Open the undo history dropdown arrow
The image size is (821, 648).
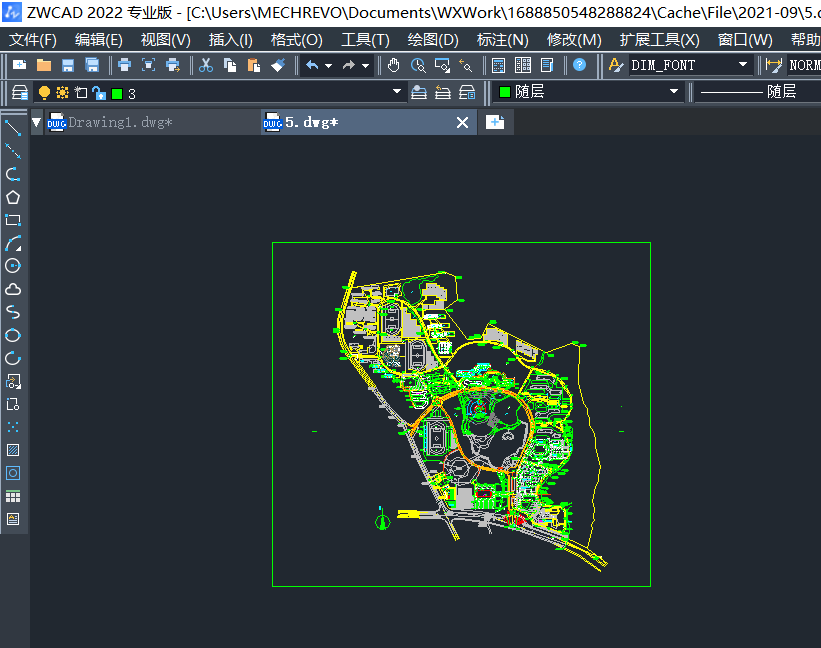(x=328, y=65)
